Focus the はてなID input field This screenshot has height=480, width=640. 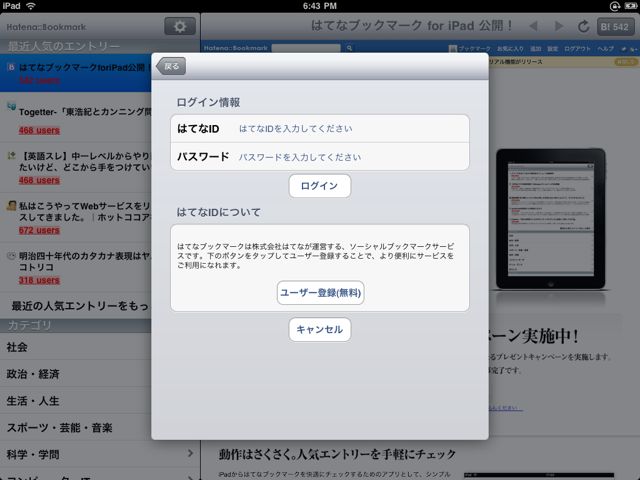(x=320, y=129)
